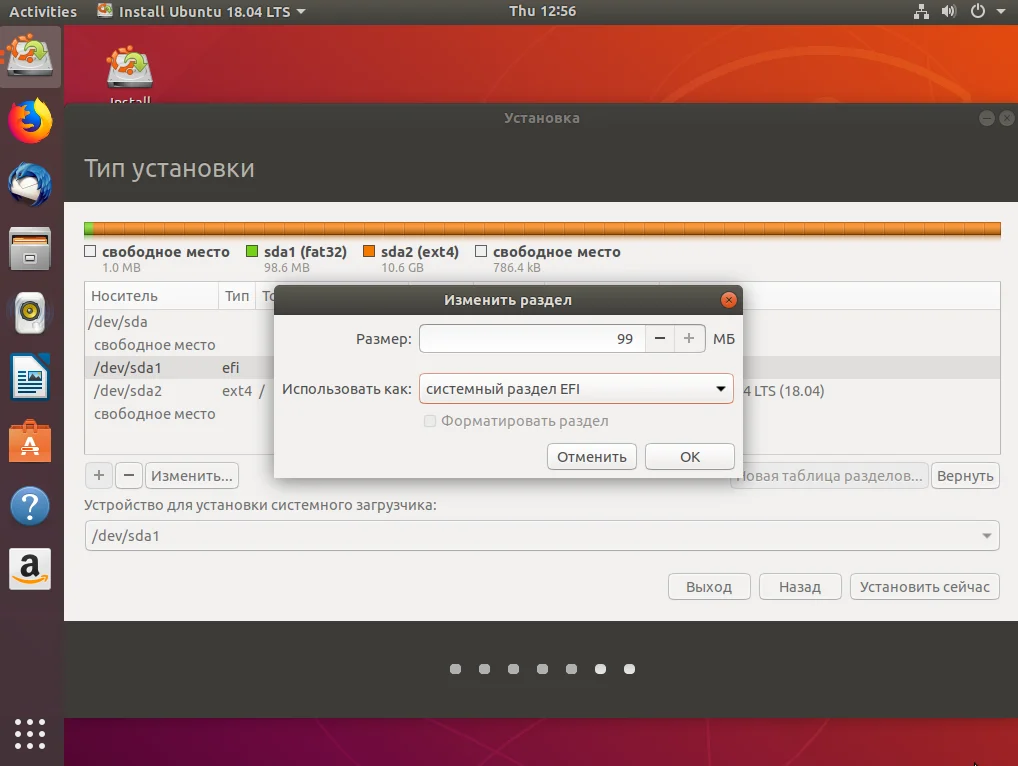Click the ext4 type cell of /dev/sda2
Screen dimensions: 1018x766
pos(236,391)
